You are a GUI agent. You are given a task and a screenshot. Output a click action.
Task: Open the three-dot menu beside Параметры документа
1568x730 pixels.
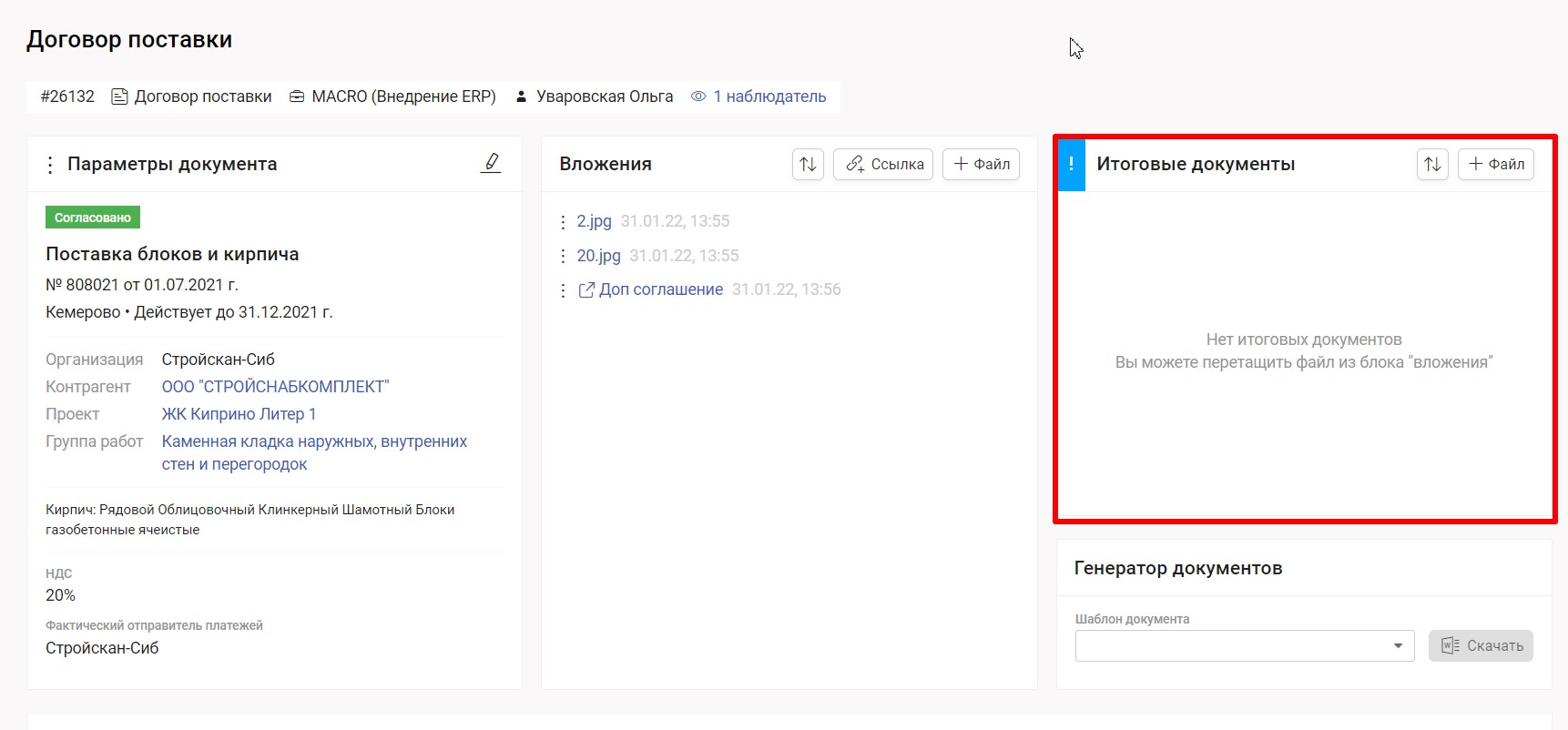coord(50,165)
